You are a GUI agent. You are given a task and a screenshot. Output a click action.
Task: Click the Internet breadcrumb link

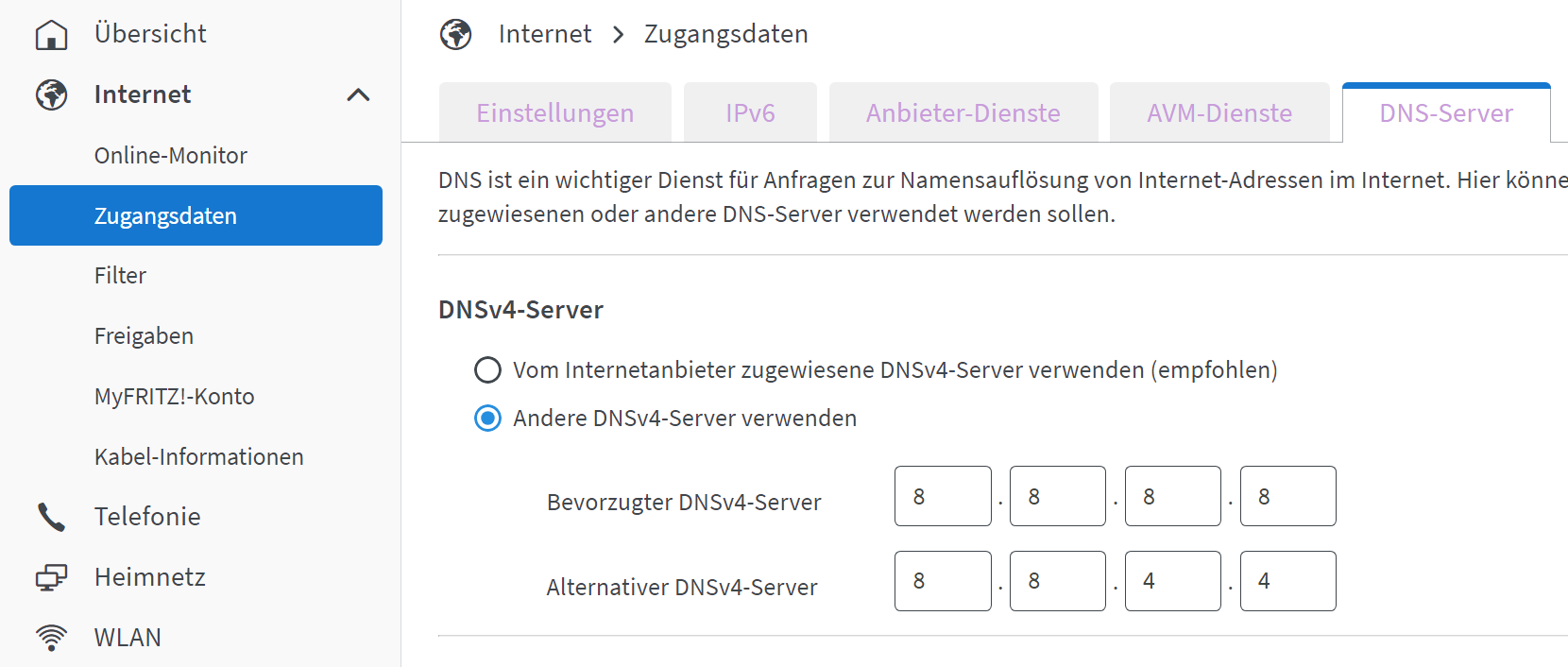[545, 34]
